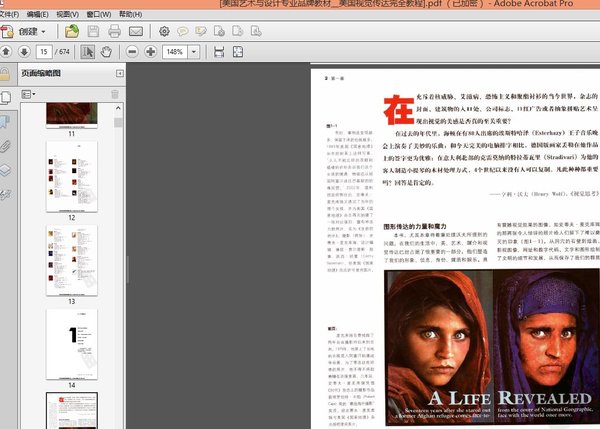Zoom in with the plus button
600x429 pixels.
point(150,51)
